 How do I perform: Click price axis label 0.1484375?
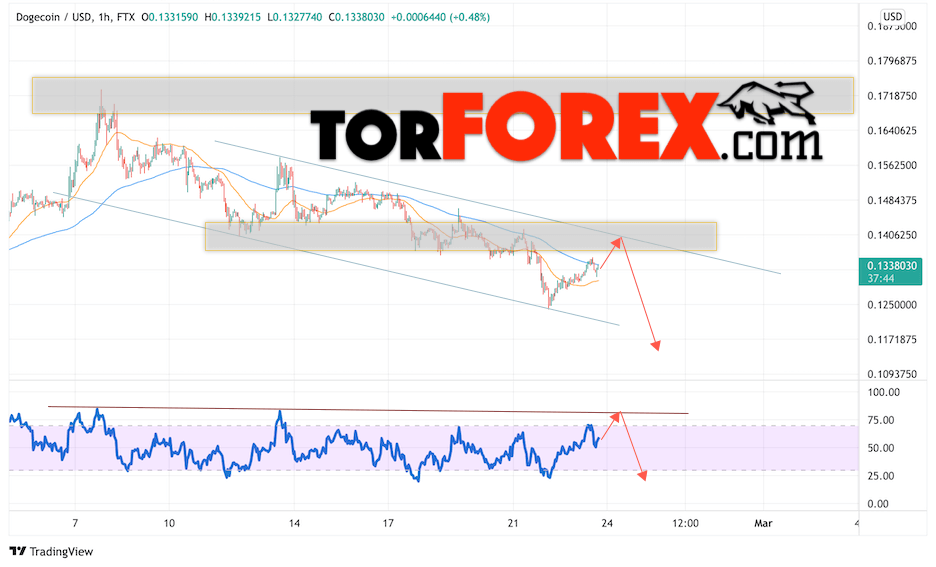pyautogui.click(x=892, y=200)
